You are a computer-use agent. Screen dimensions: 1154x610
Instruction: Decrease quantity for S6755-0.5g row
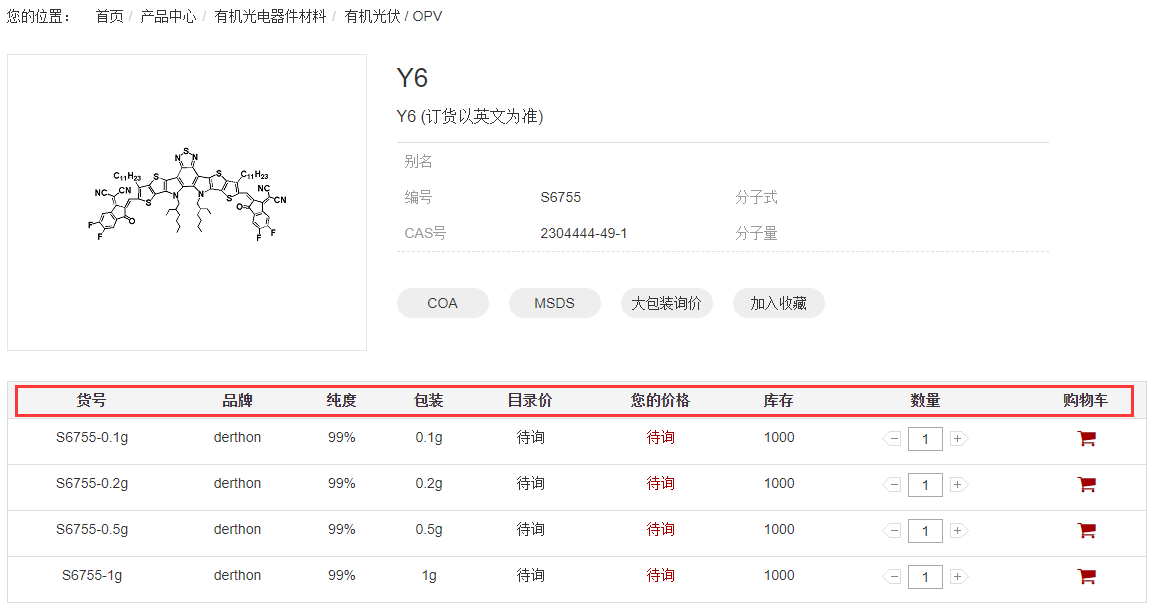[x=893, y=531]
